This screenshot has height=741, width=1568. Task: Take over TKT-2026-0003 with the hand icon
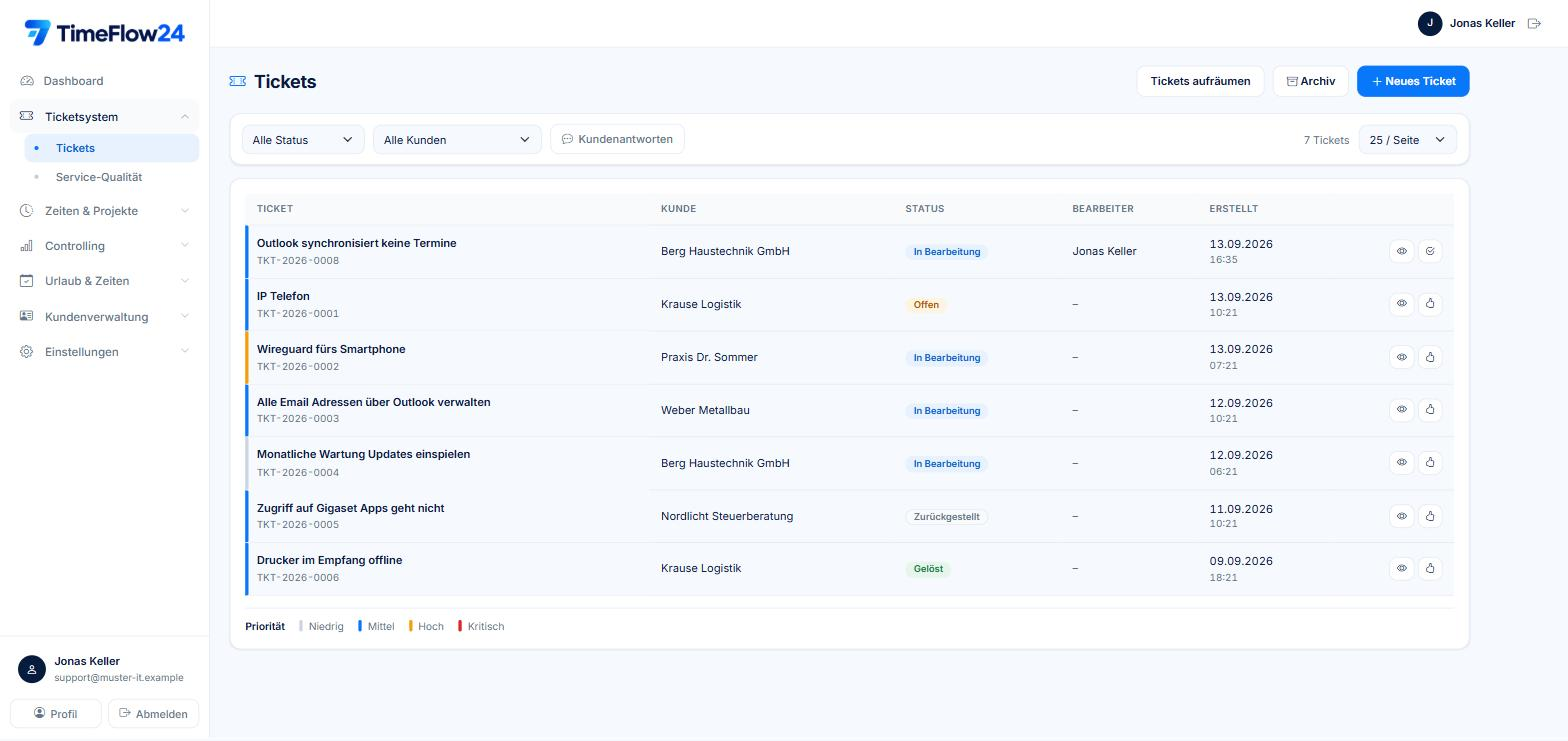[x=1430, y=409]
